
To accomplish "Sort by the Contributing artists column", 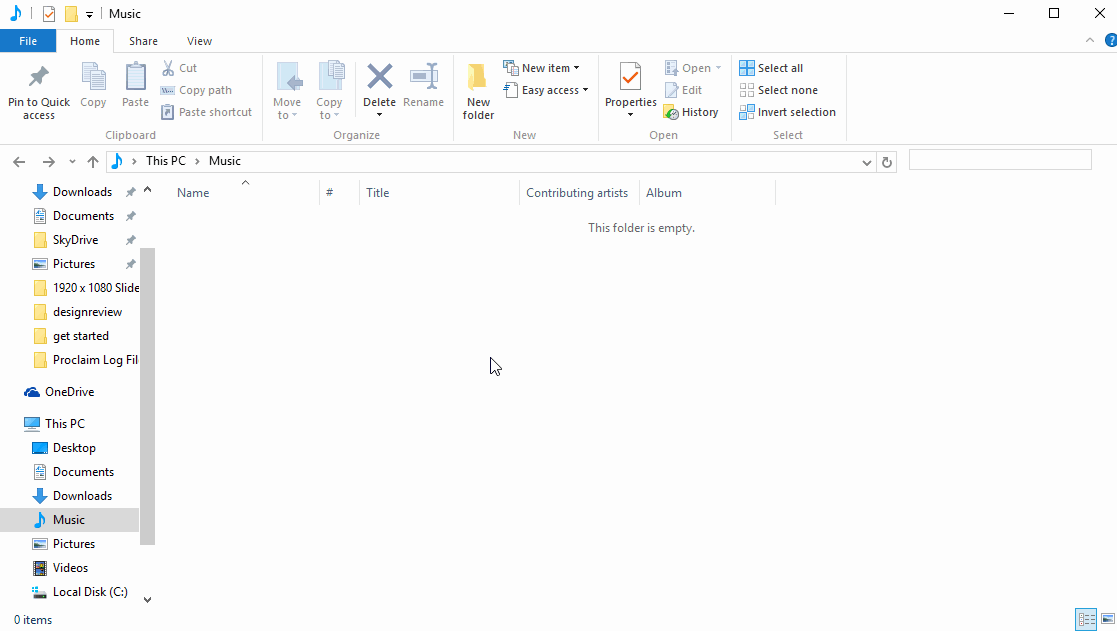I will click(577, 193).
